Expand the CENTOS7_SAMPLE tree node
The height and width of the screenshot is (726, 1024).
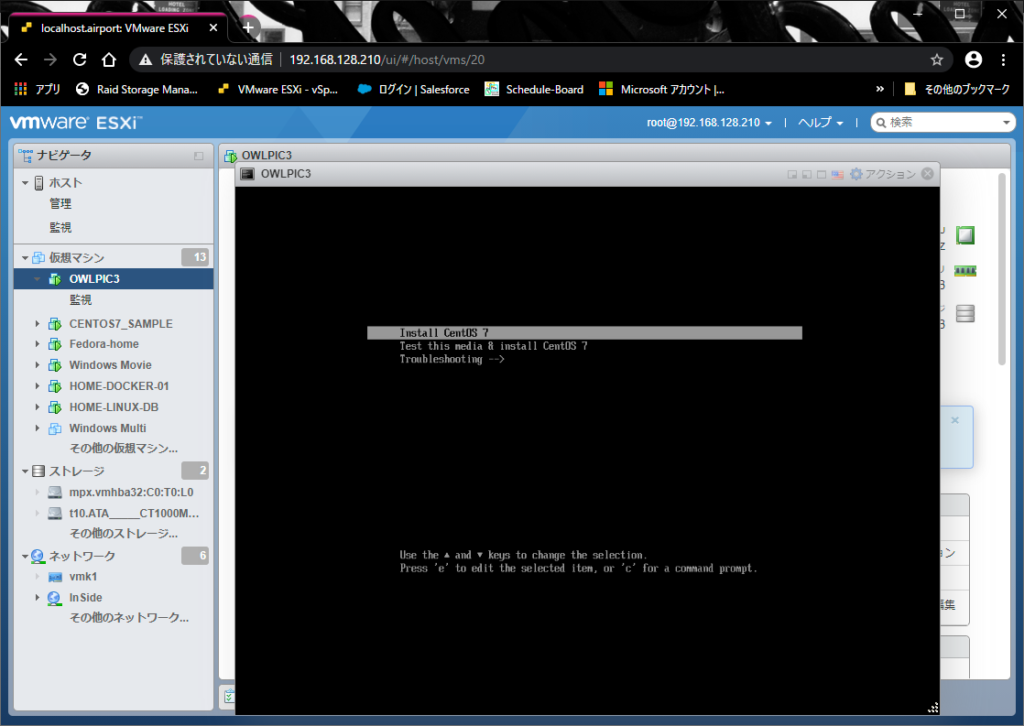point(37,324)
